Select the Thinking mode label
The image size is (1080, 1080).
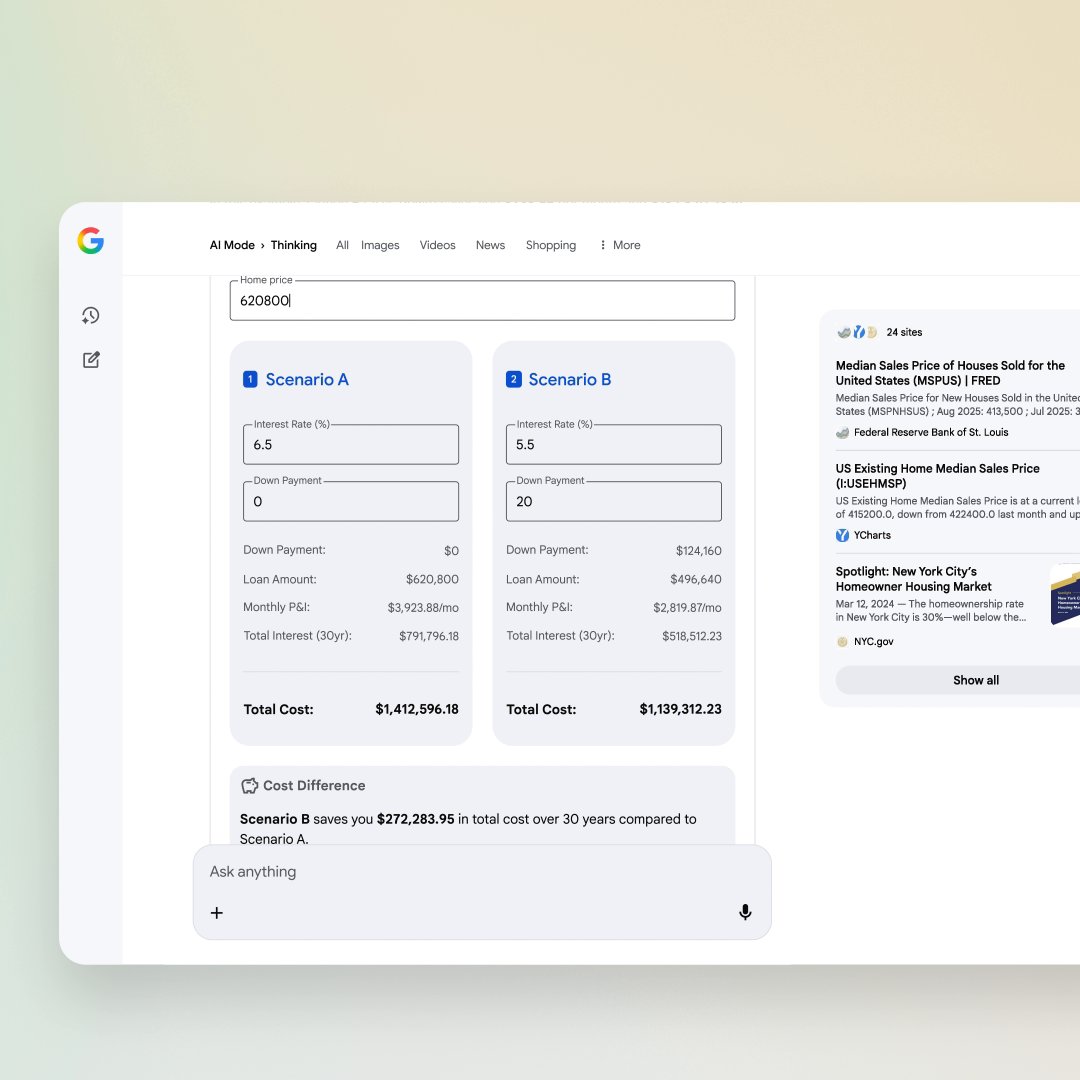coord(293,245)
